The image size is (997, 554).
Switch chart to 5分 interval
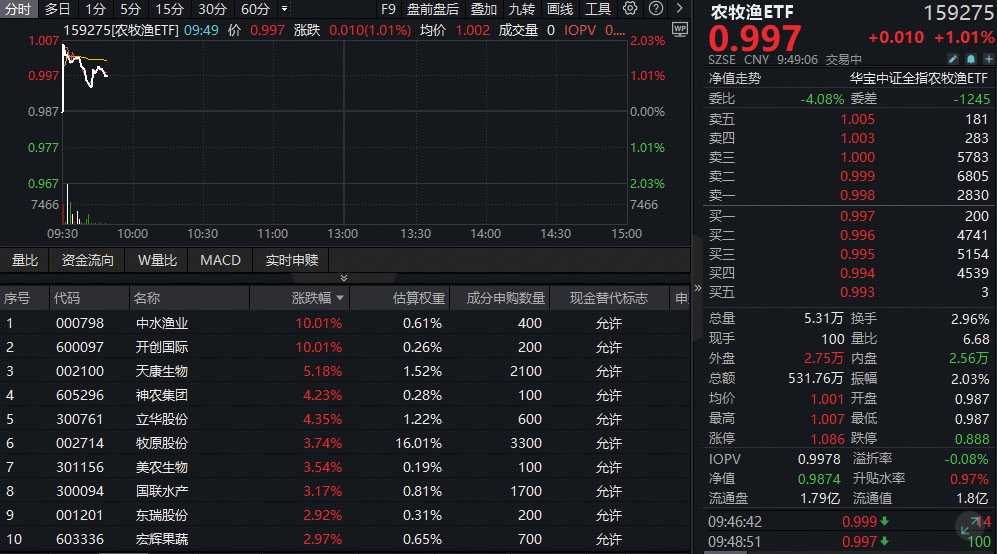131,9
